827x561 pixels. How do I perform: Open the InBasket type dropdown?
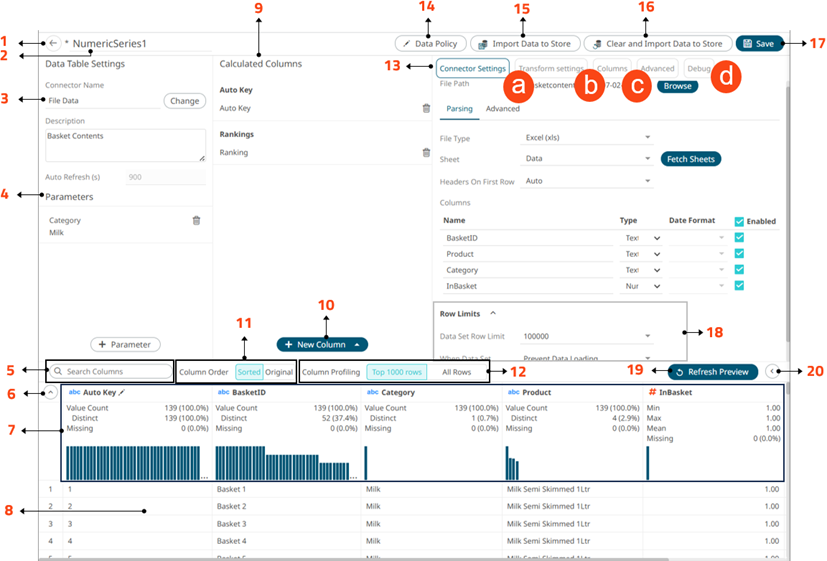click(642, 286)
